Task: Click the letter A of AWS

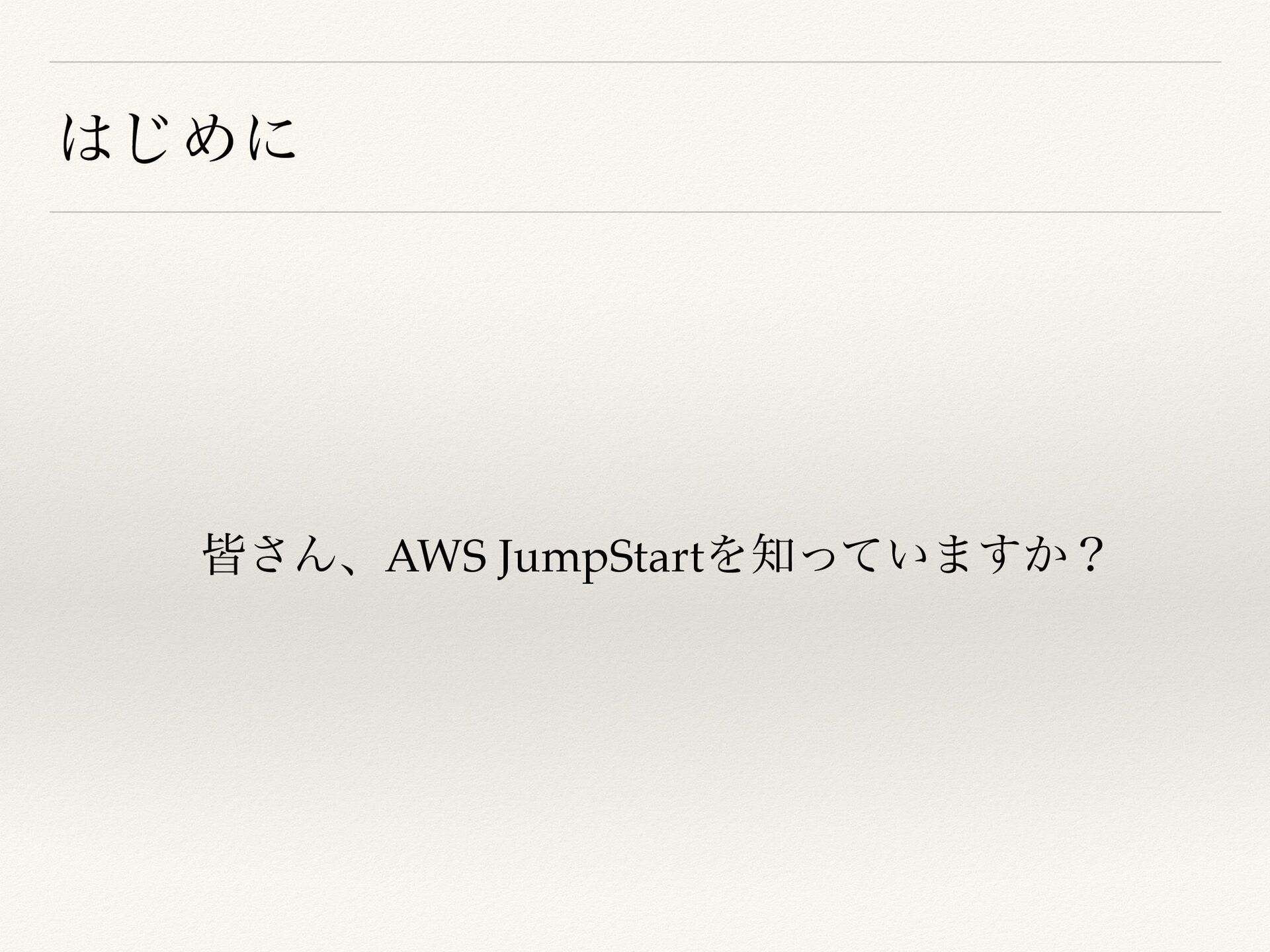Action: point(403,557)
